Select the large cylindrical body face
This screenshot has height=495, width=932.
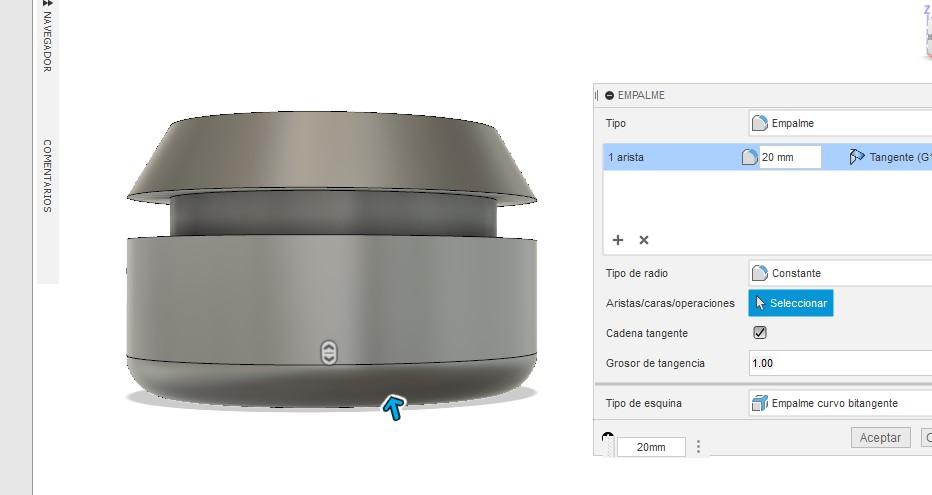(x=332, y=297)
